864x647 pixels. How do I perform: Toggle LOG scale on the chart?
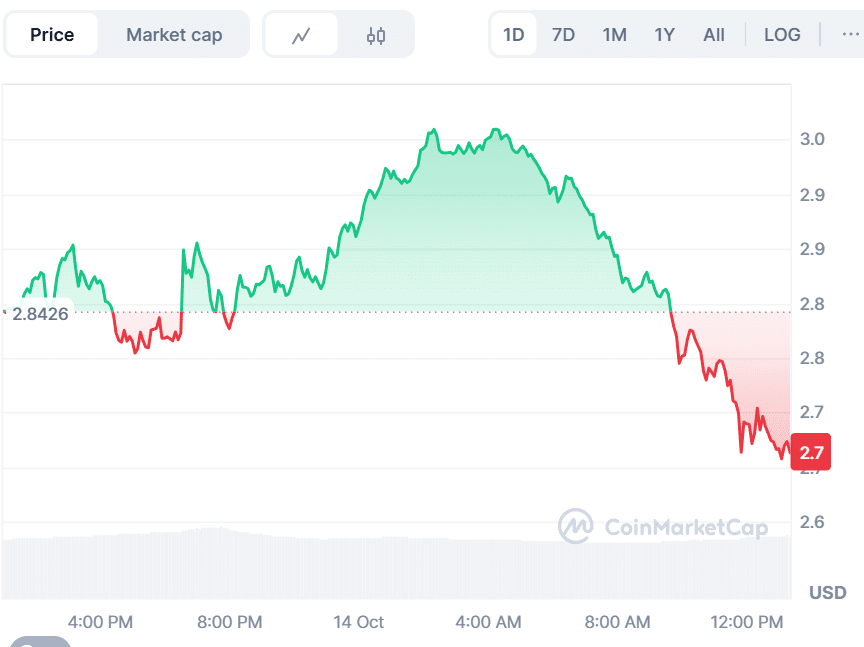[782, 35]
